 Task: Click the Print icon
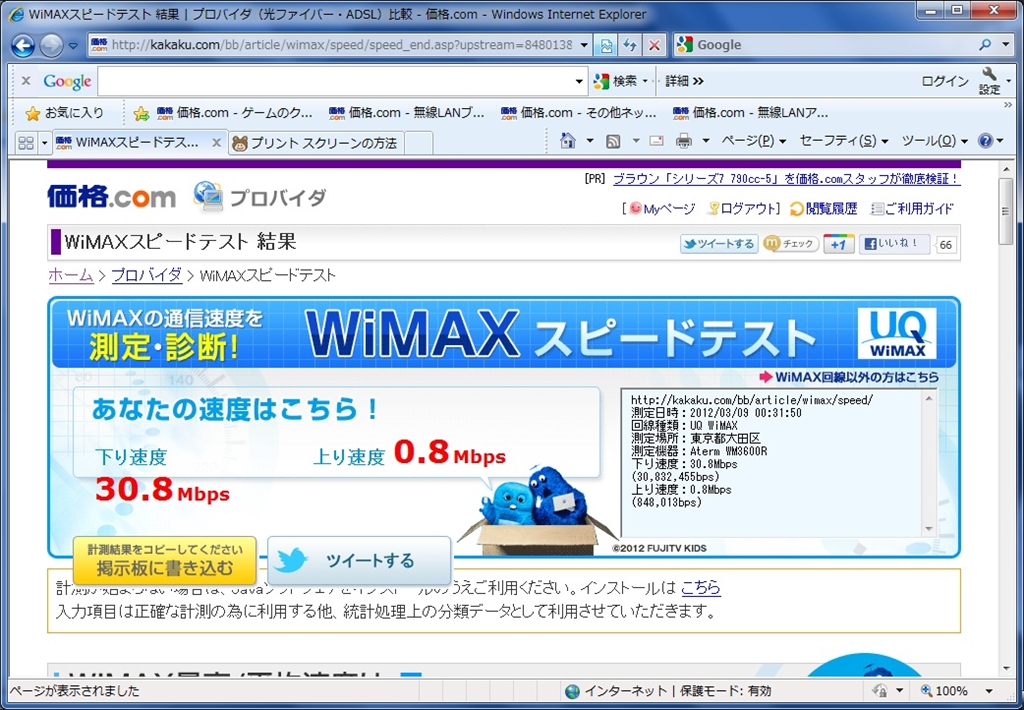(x=684, y=141)
